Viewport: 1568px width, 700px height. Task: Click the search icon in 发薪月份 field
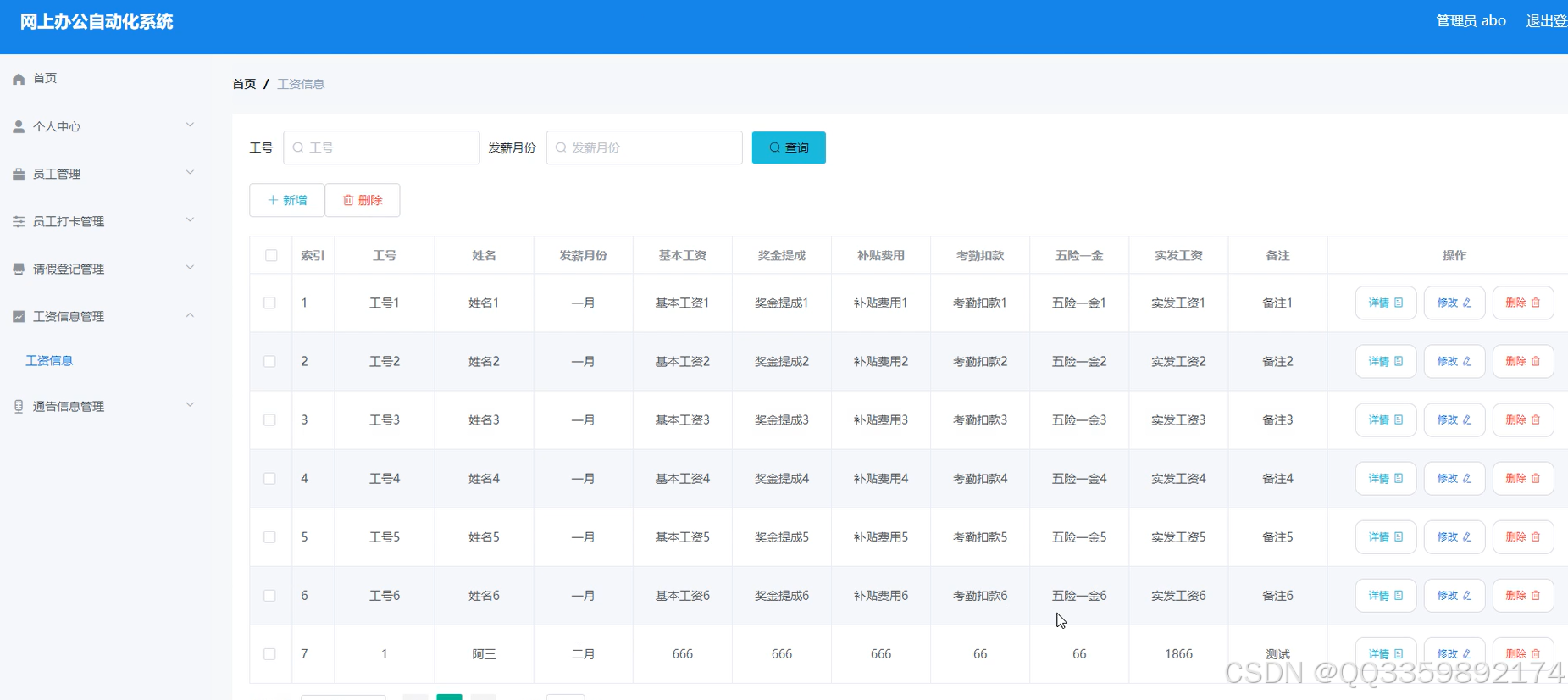click(x=561, y=147)
